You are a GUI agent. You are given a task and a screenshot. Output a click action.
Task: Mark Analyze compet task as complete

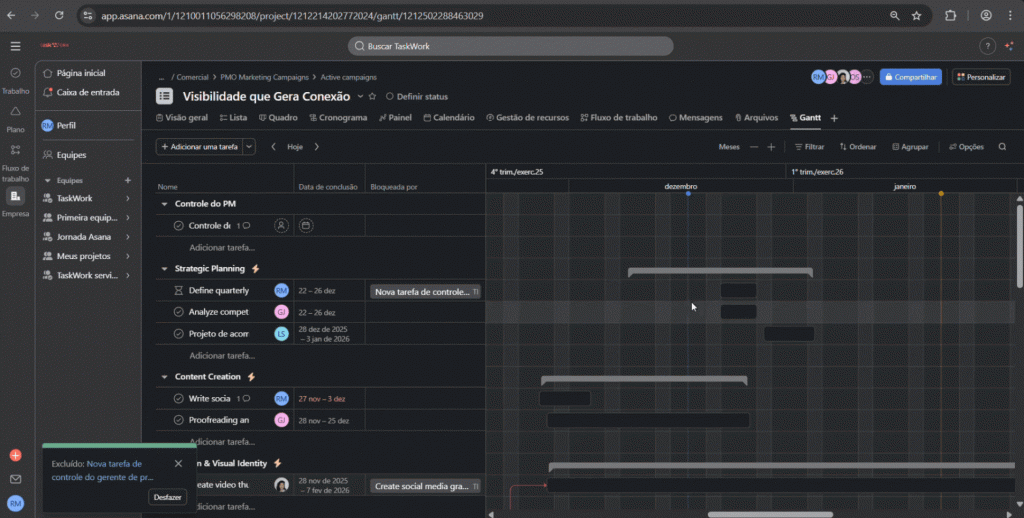coord(179,312)
